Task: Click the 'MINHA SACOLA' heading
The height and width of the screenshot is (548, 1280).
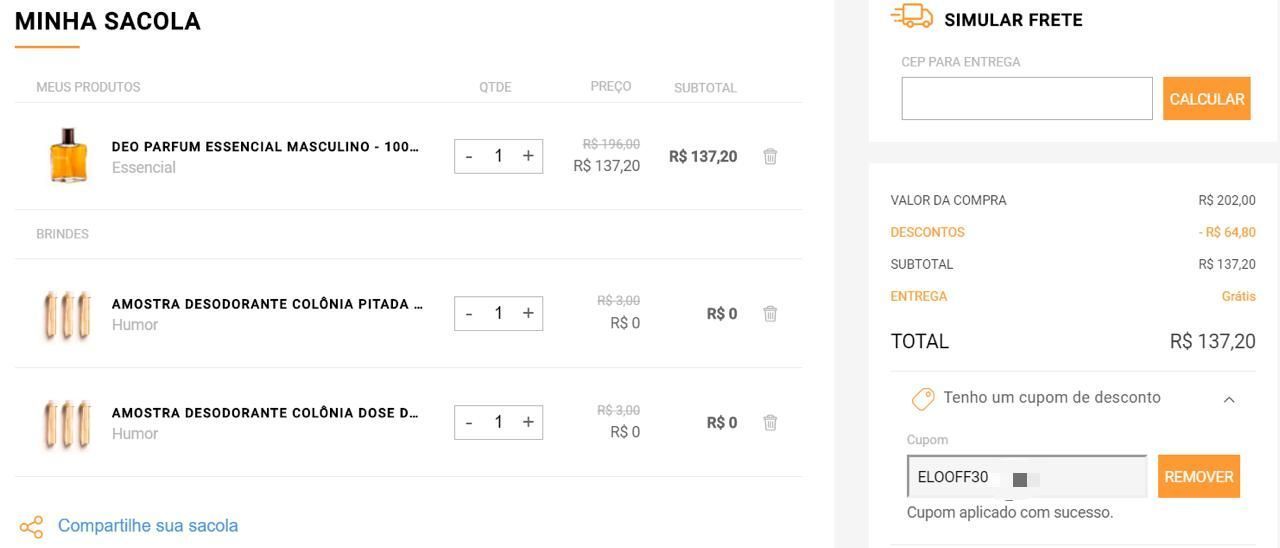Action: click(108, 21)
